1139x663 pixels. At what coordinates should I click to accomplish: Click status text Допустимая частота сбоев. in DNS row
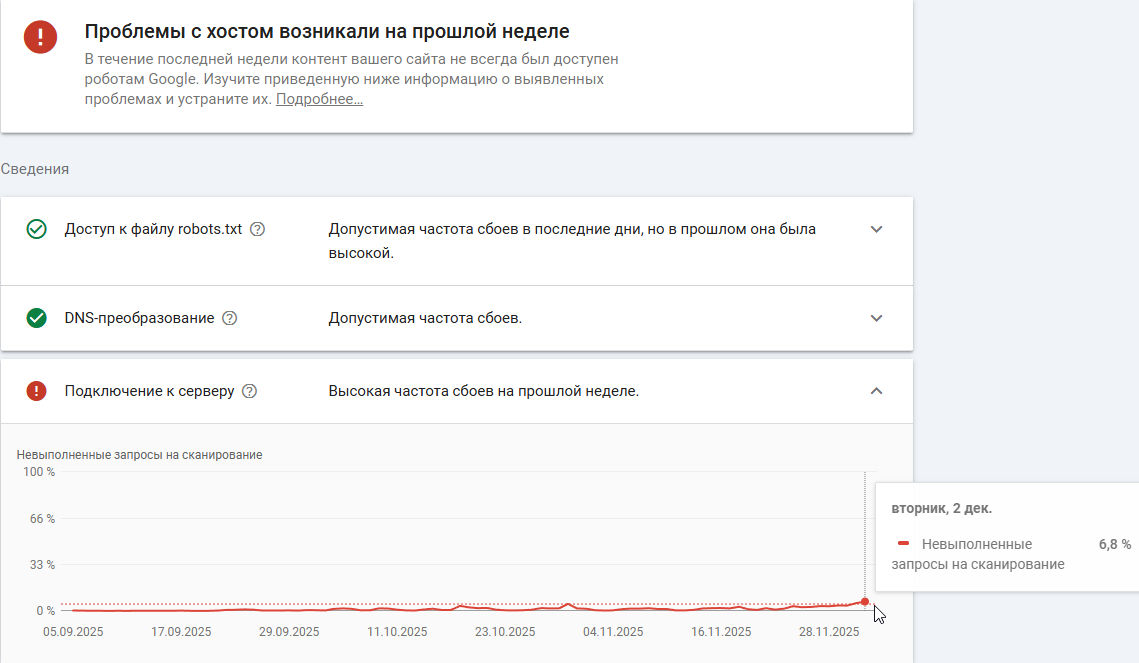pyautogui.click(x=425, y=318)
